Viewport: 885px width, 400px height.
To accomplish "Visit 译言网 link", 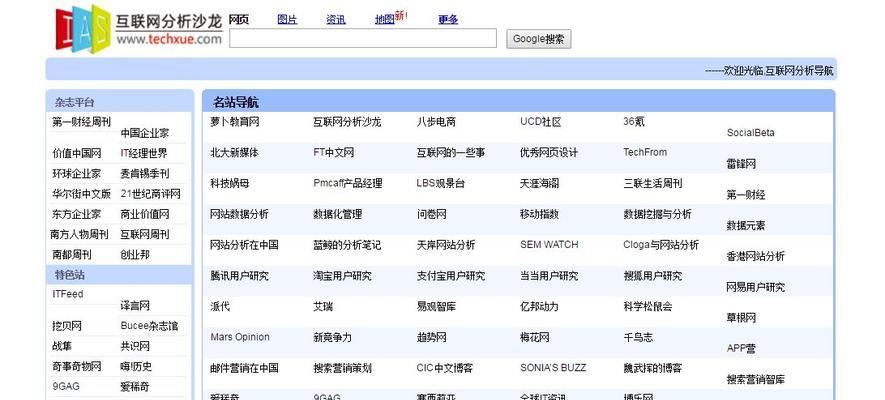I will pyautogui.click(x=135, y=306).
